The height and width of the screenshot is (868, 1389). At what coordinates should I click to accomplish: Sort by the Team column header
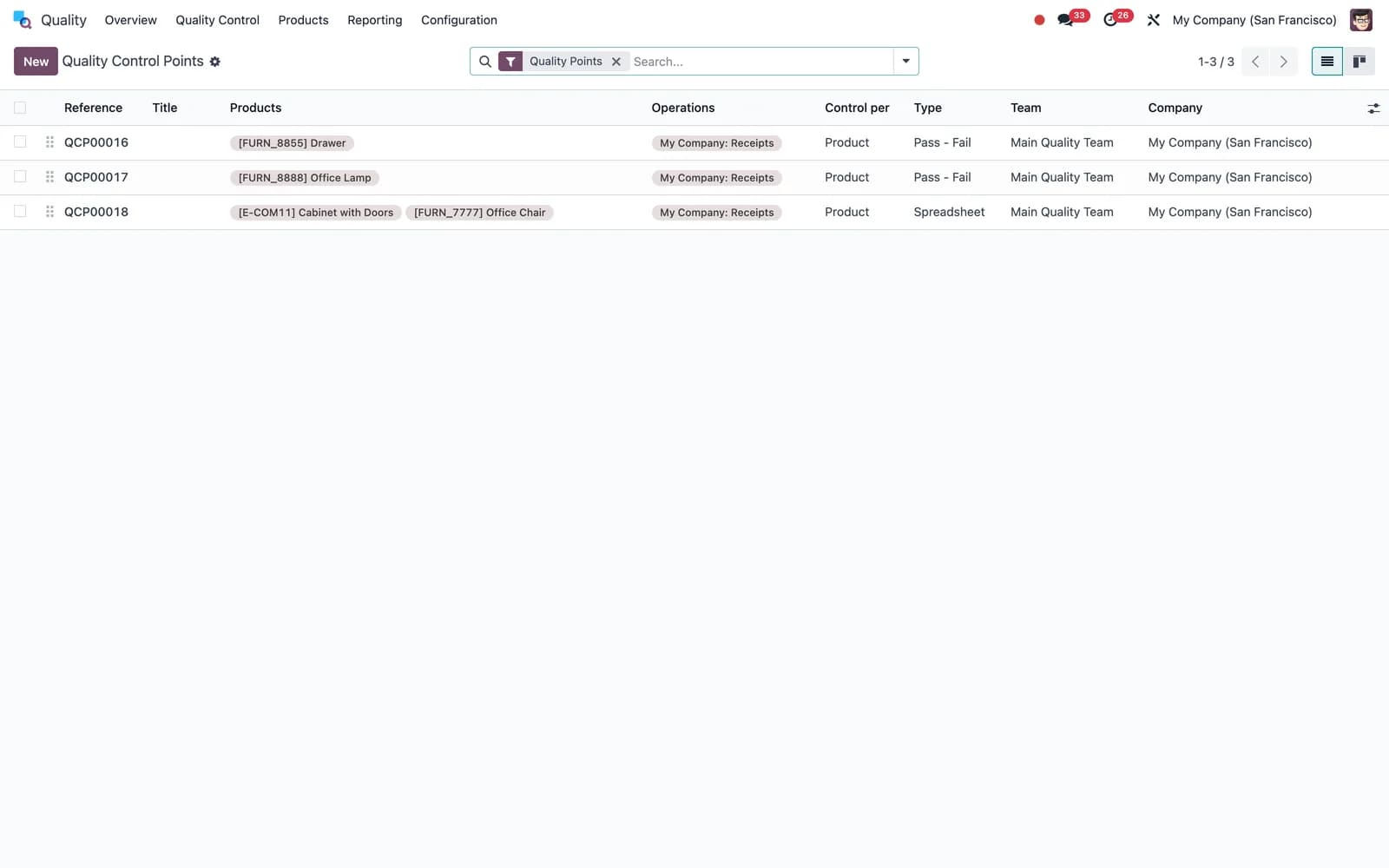click(1025, 108)
